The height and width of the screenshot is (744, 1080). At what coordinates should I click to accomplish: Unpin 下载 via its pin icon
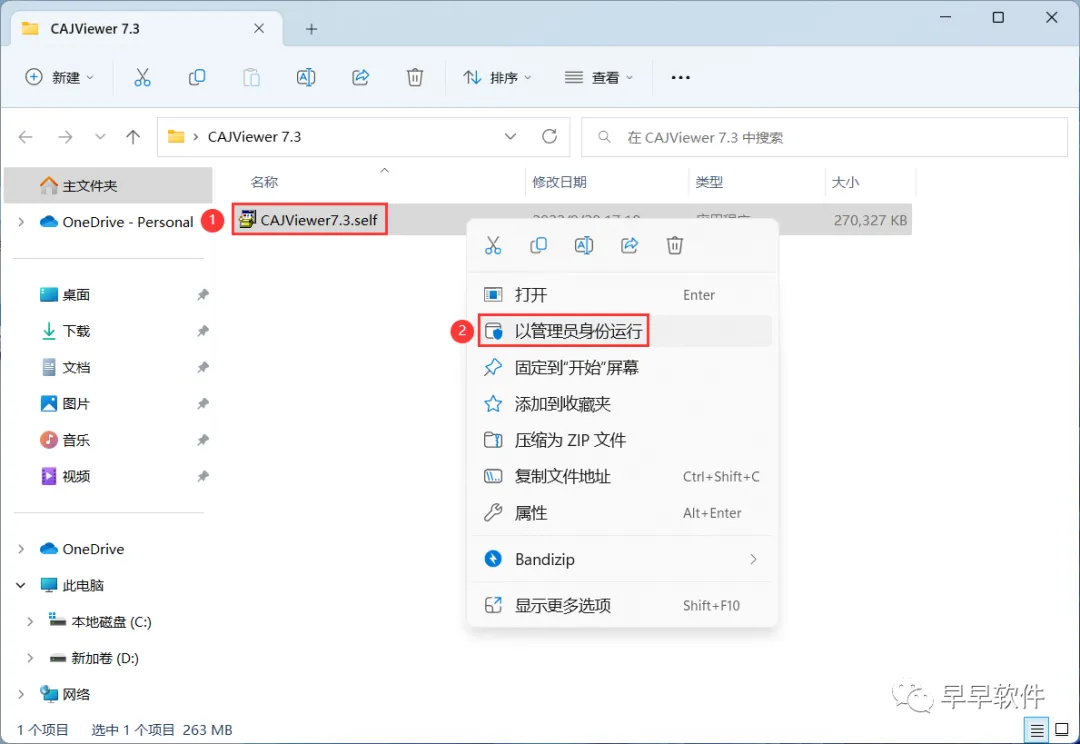tap(202, 331)
